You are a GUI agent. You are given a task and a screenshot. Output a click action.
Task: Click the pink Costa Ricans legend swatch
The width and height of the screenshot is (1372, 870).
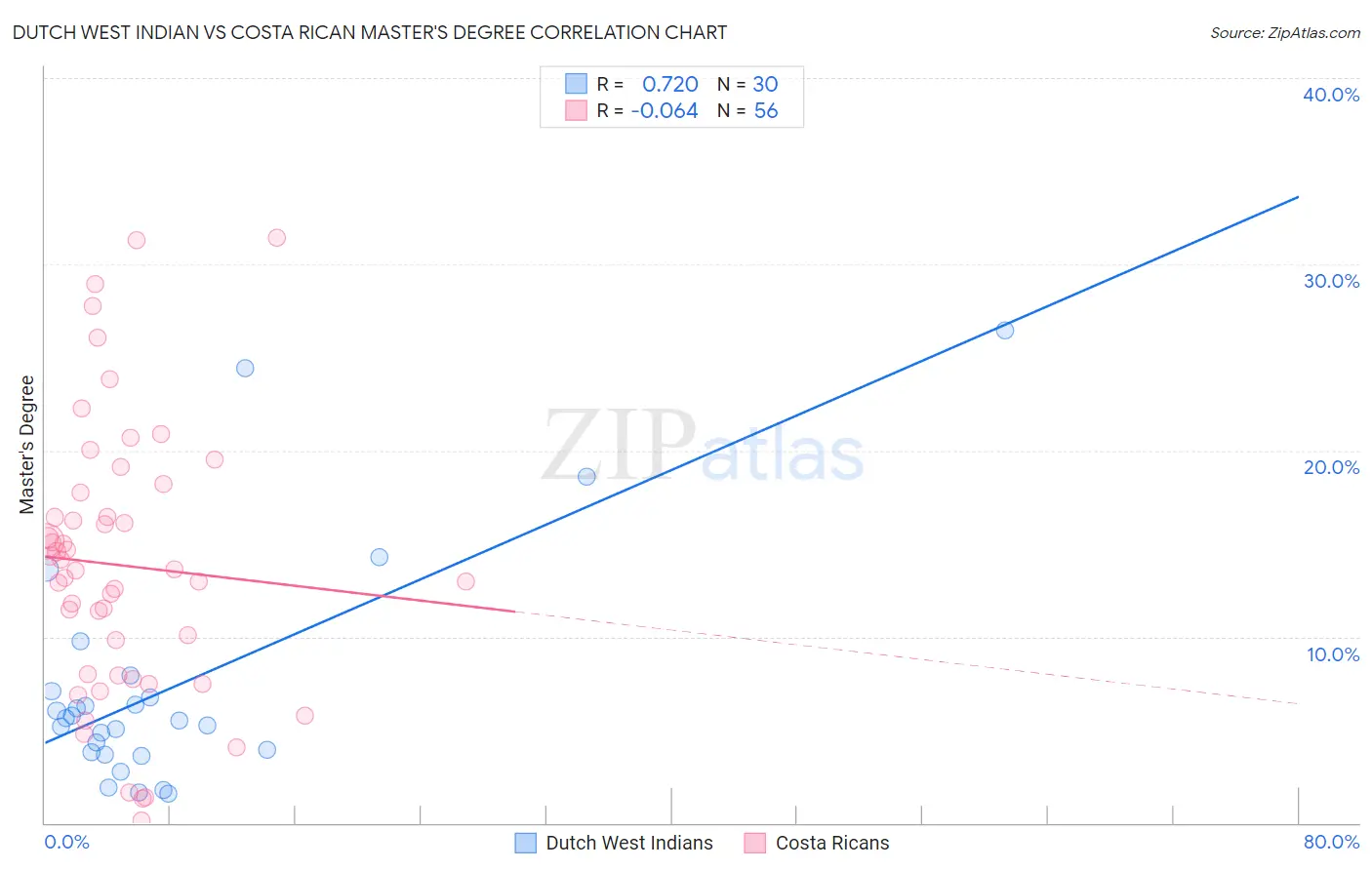(x=755, y=843)
